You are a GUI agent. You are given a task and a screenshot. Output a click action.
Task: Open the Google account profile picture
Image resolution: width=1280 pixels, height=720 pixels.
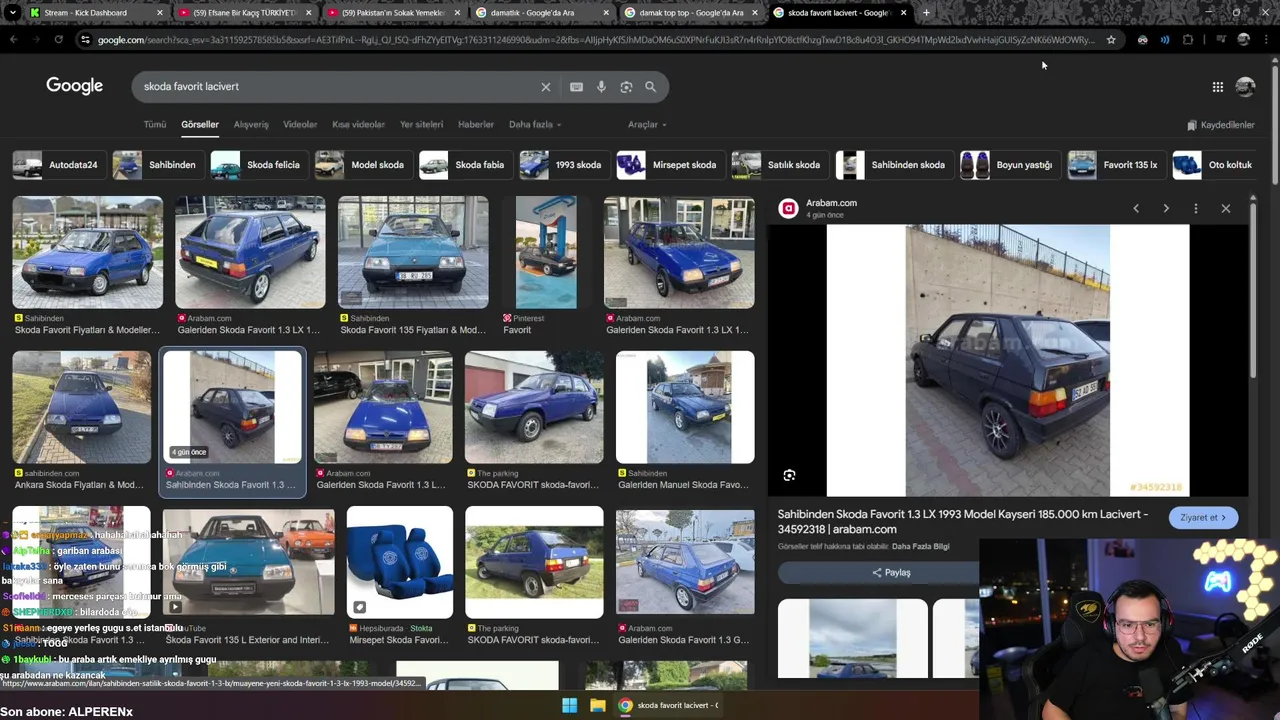click(1245, 87)
